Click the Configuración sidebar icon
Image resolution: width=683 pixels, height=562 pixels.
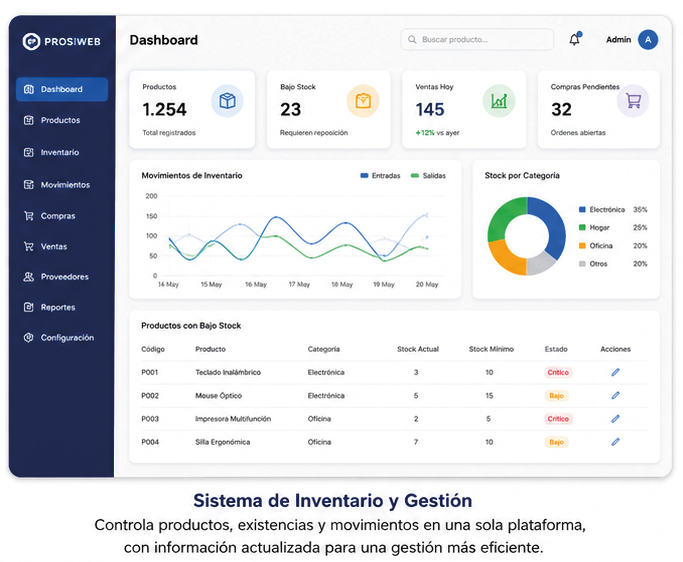(29, 338)
